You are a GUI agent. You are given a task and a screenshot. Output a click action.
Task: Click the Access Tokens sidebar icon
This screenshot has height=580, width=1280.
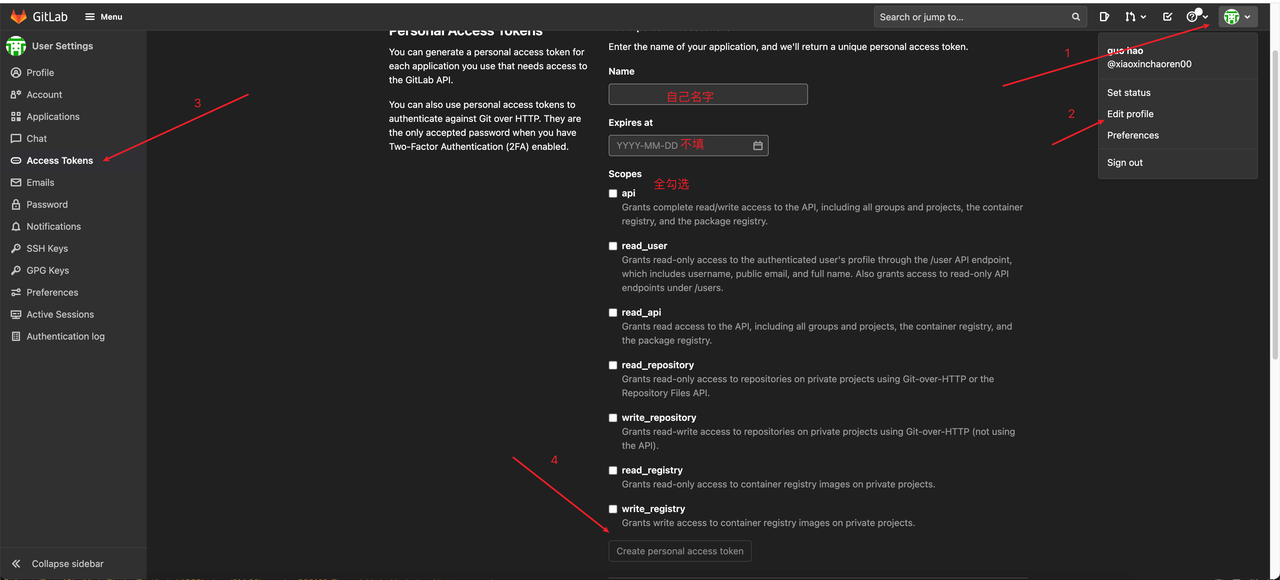coord(16,161)
